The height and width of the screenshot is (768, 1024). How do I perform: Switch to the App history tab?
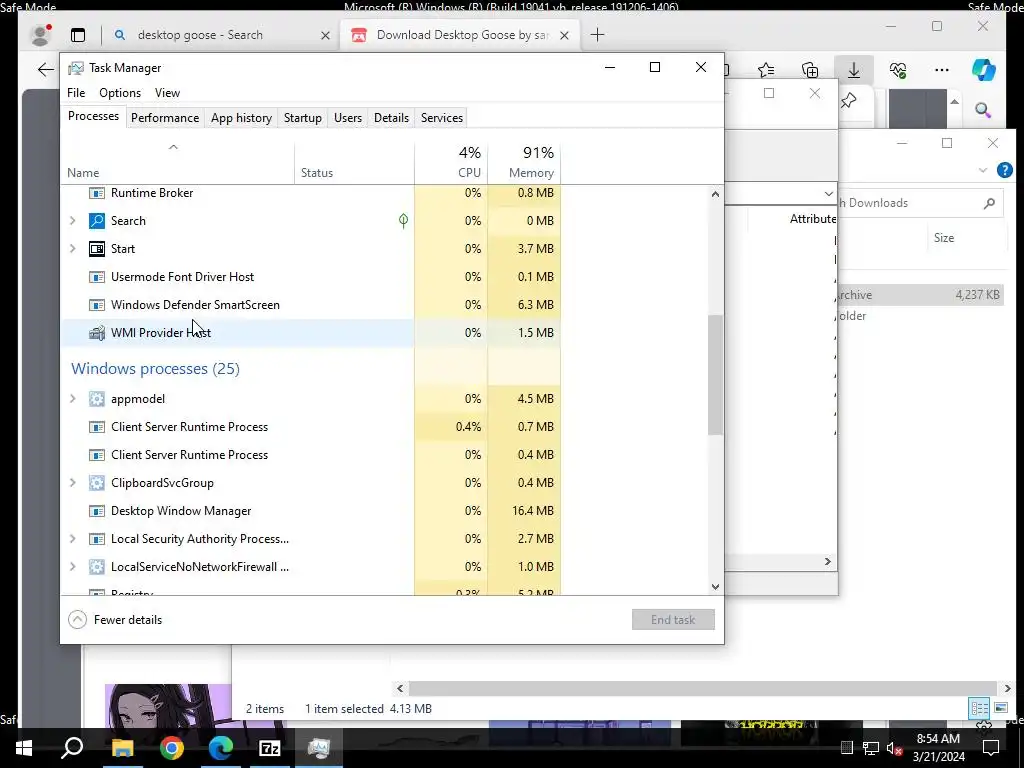241,118
